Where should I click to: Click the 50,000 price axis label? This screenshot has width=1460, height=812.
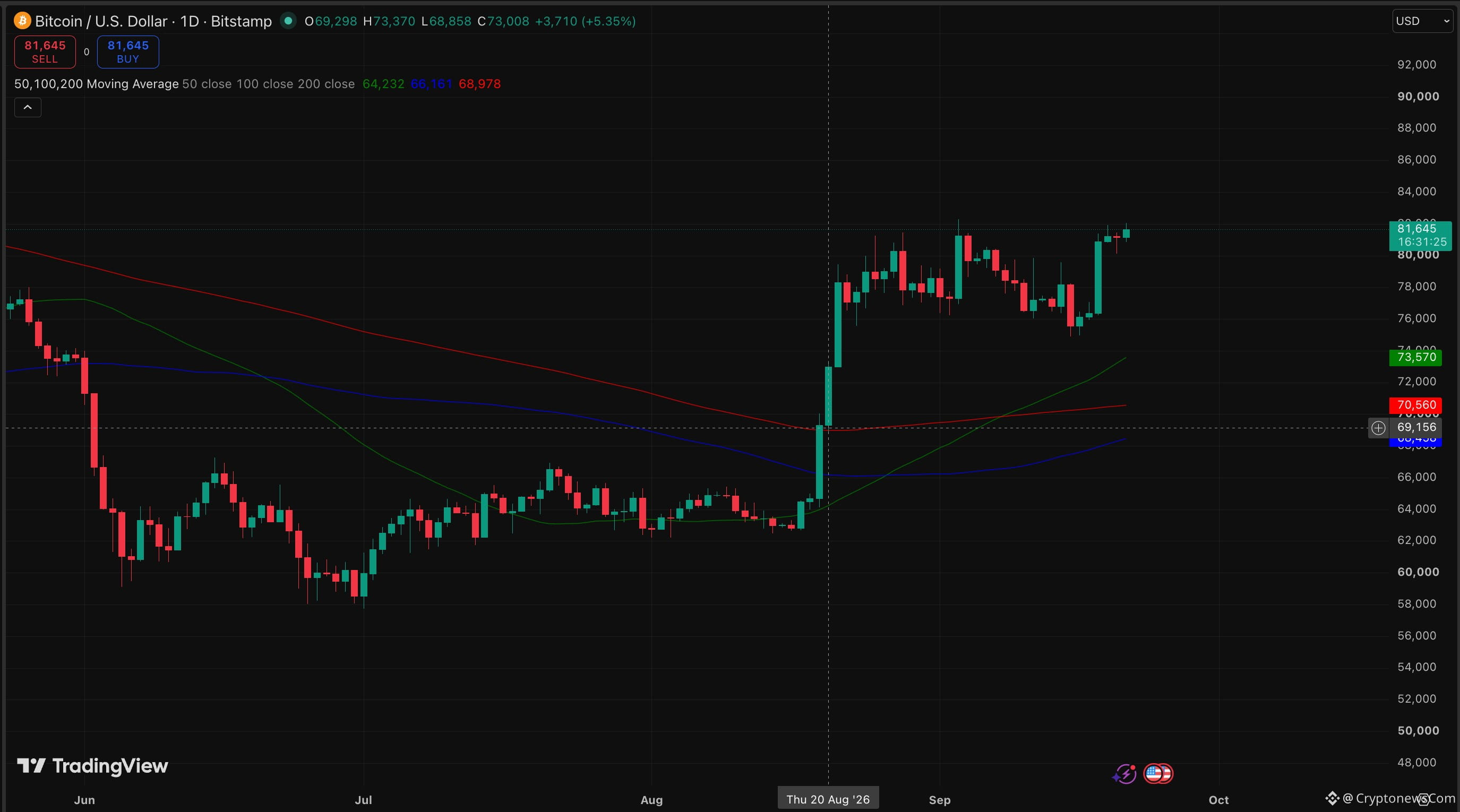(x=1418, y=730)
